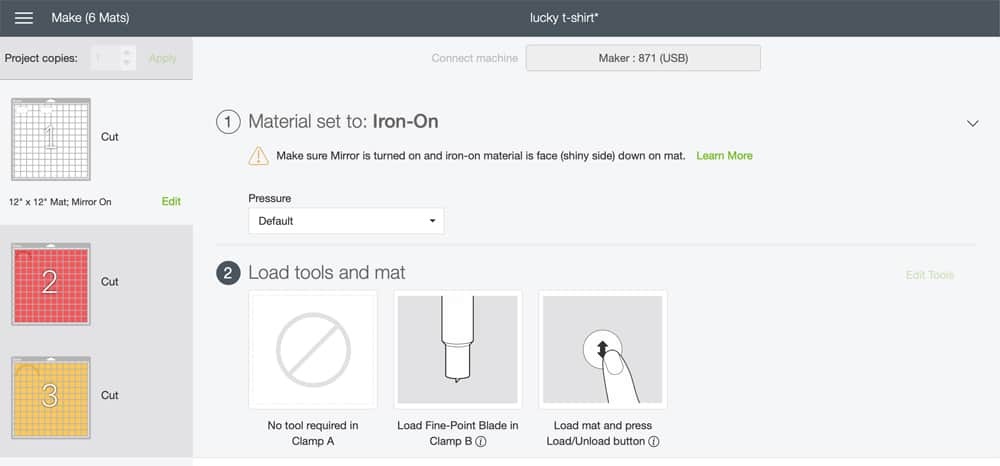The width and height of the screenshot is (1000, 466).
Task: Open the Pressure Default dropdown
Action: point(346,221)
